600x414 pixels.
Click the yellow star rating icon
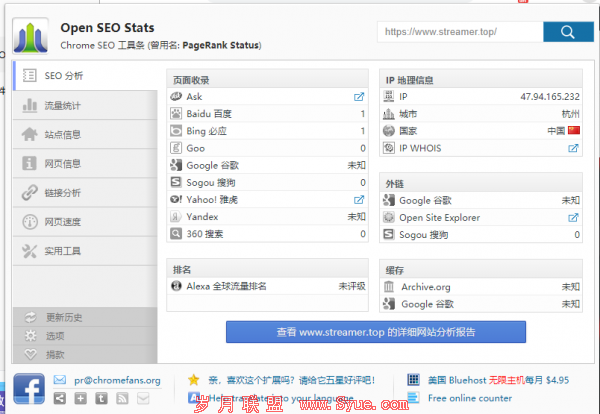coord(194,380)
